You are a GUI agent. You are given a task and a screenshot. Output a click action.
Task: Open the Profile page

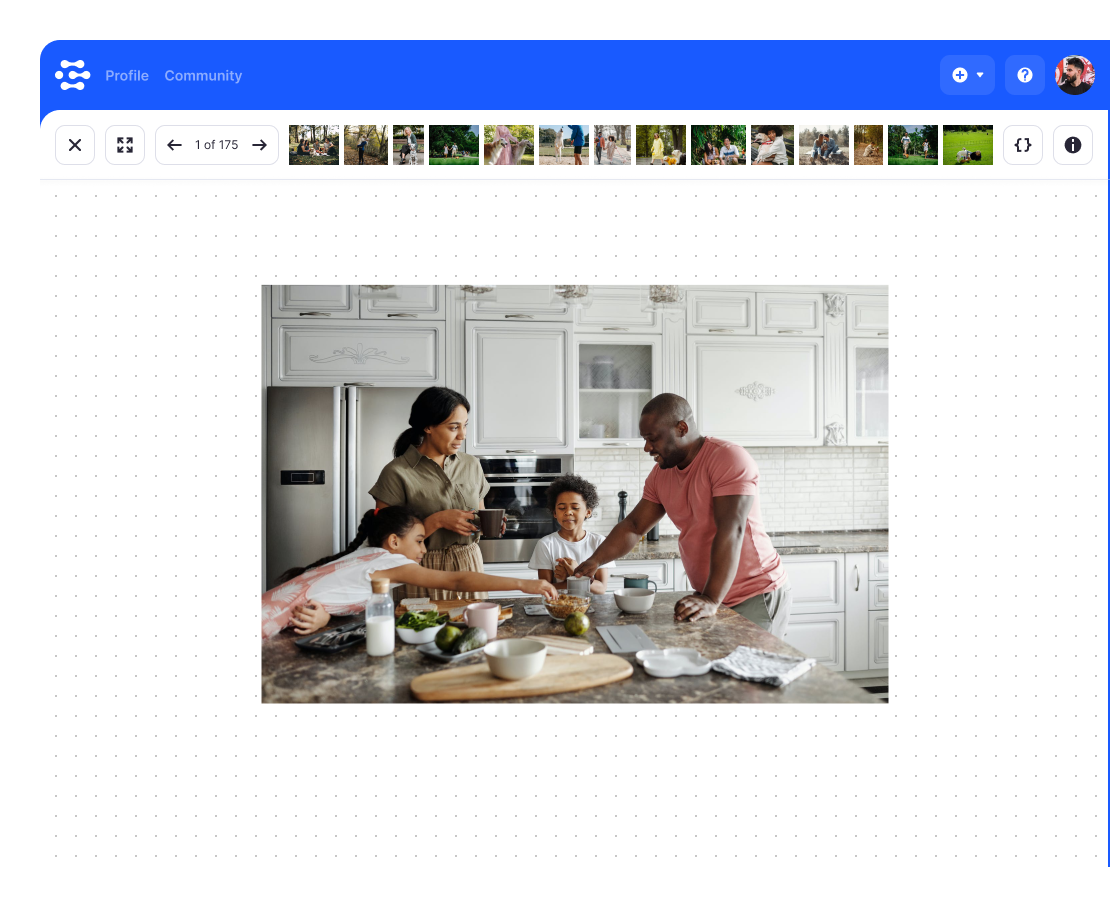pyautogui.click(x=127, y=76)
